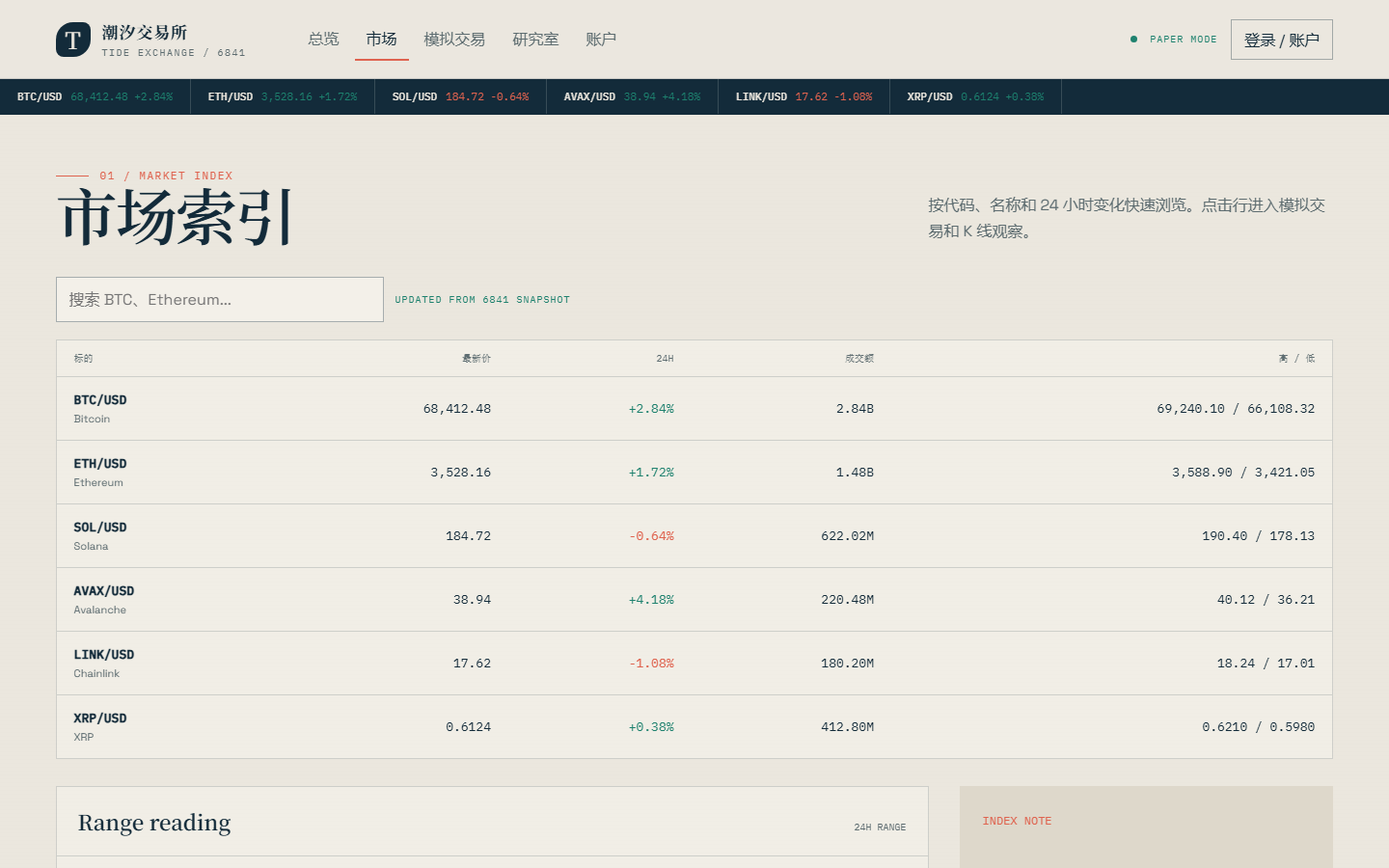1389x868 pixels.
Task: Open the AVAX/USD Avalanche table row
Action: coord(694,600)
